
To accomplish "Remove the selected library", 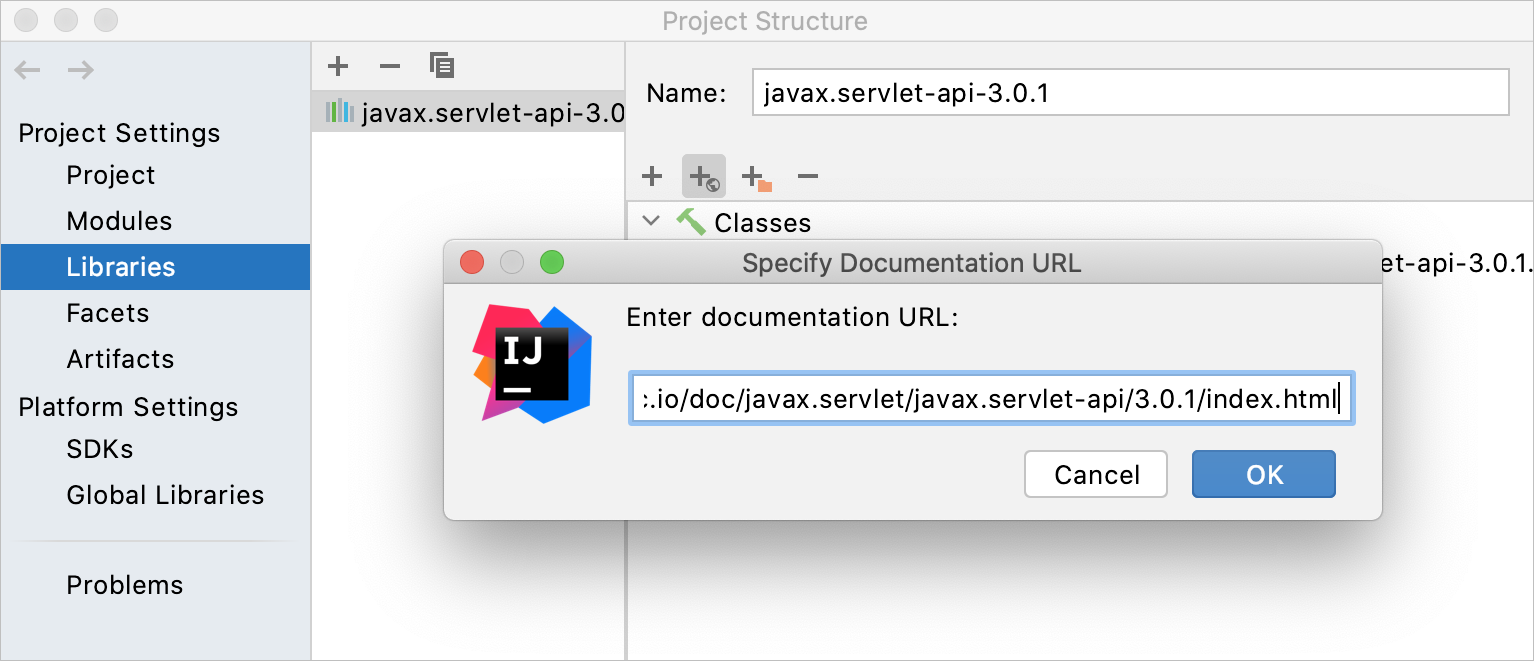I will point(390,66).
